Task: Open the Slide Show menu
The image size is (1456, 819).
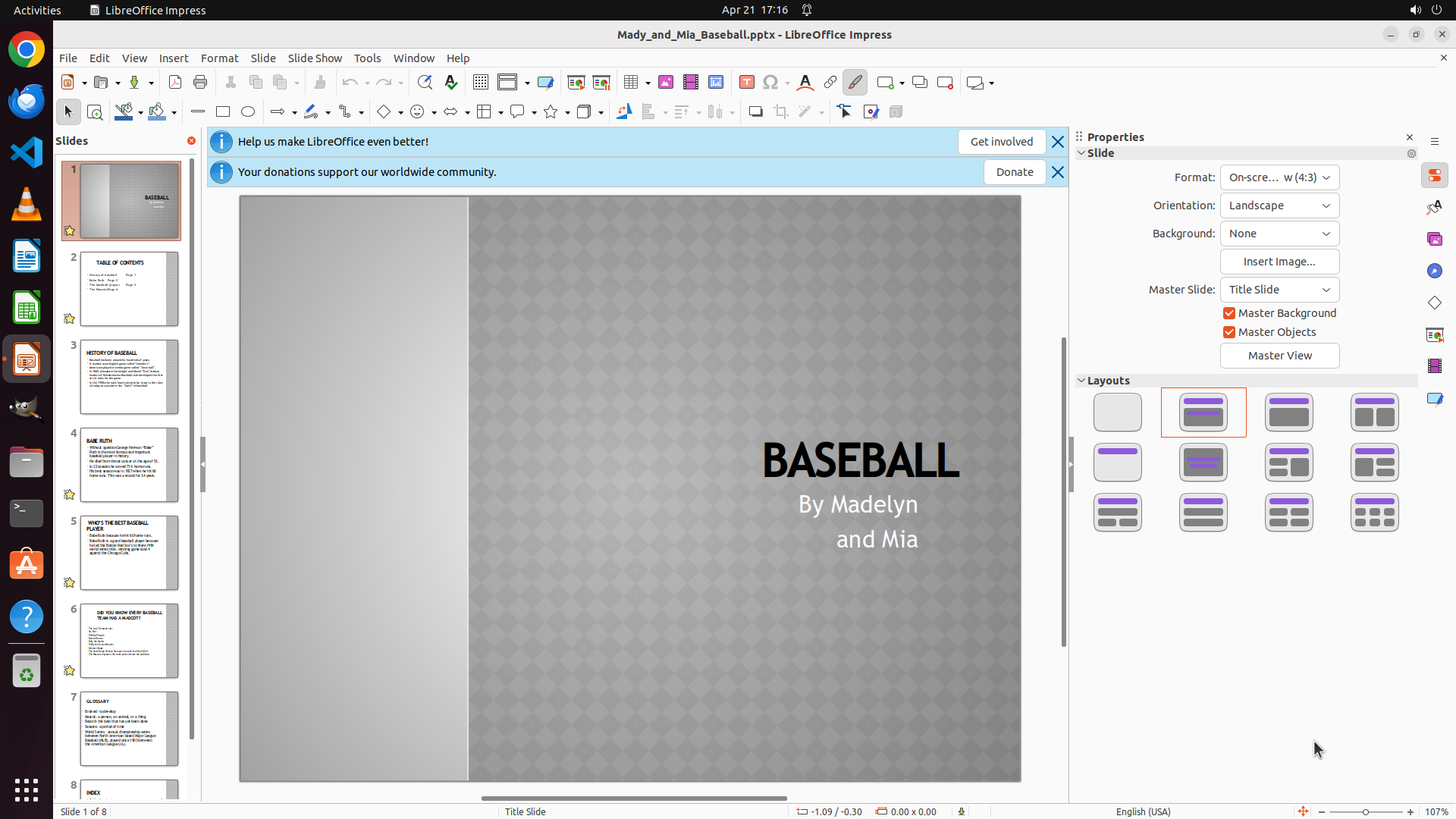Action: (x=315, y=58)
